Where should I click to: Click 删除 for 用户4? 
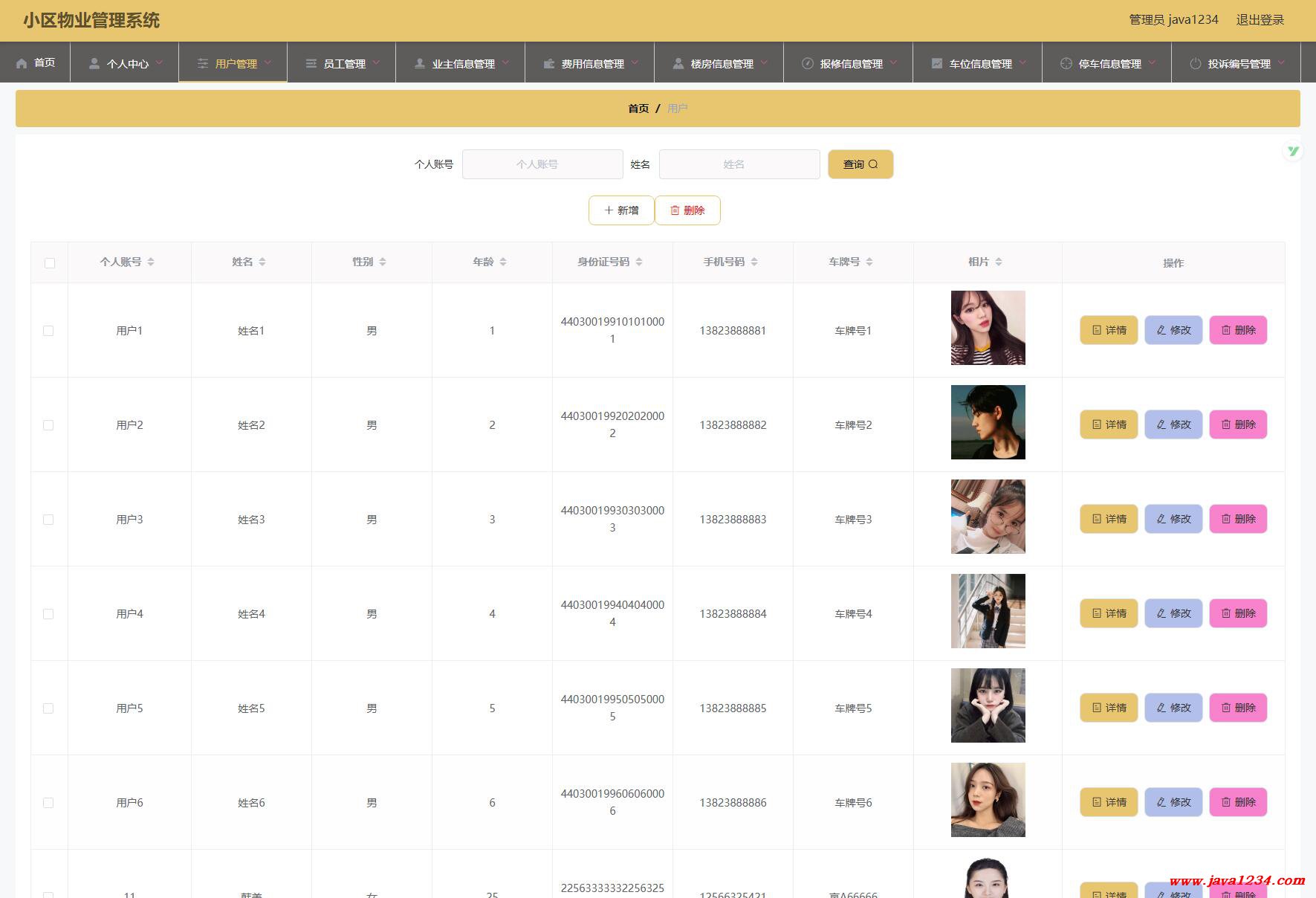[1238, 613]
